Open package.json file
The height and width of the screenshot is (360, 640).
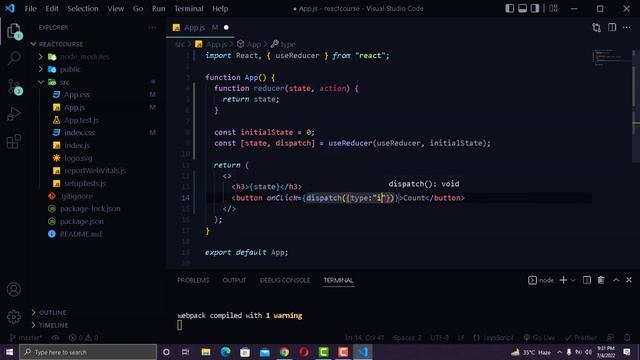pyautogui.click(x=82, y=221)
